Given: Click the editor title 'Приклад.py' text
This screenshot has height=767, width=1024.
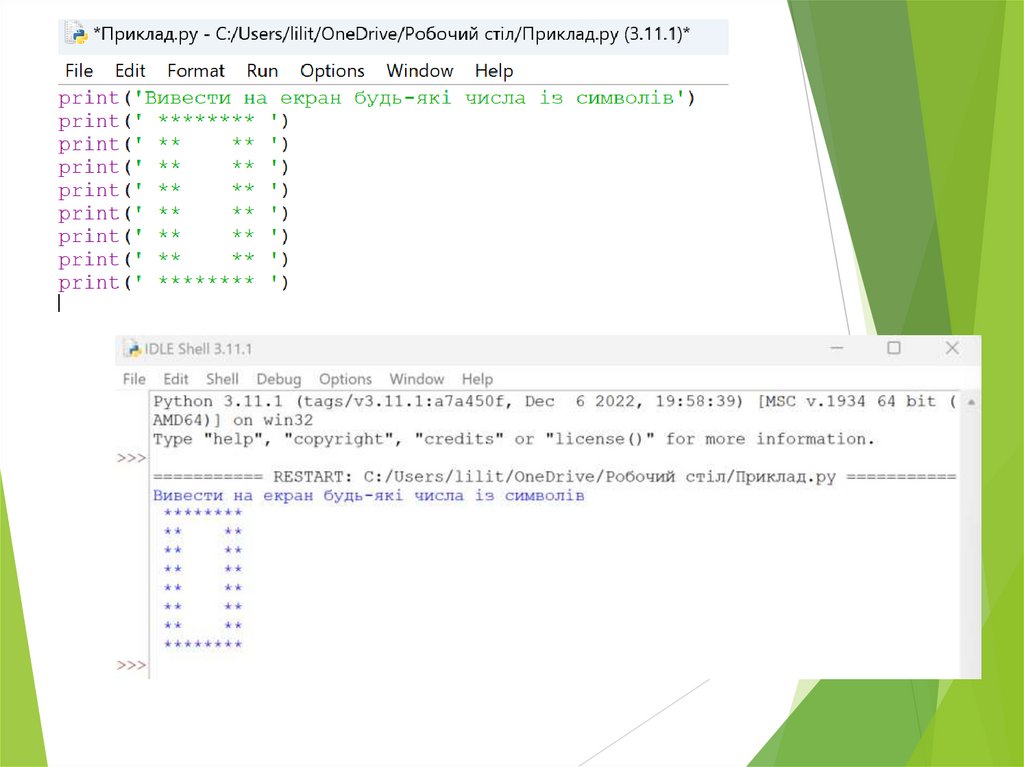Looking at the screenshot, I should (x=391, y=33).
